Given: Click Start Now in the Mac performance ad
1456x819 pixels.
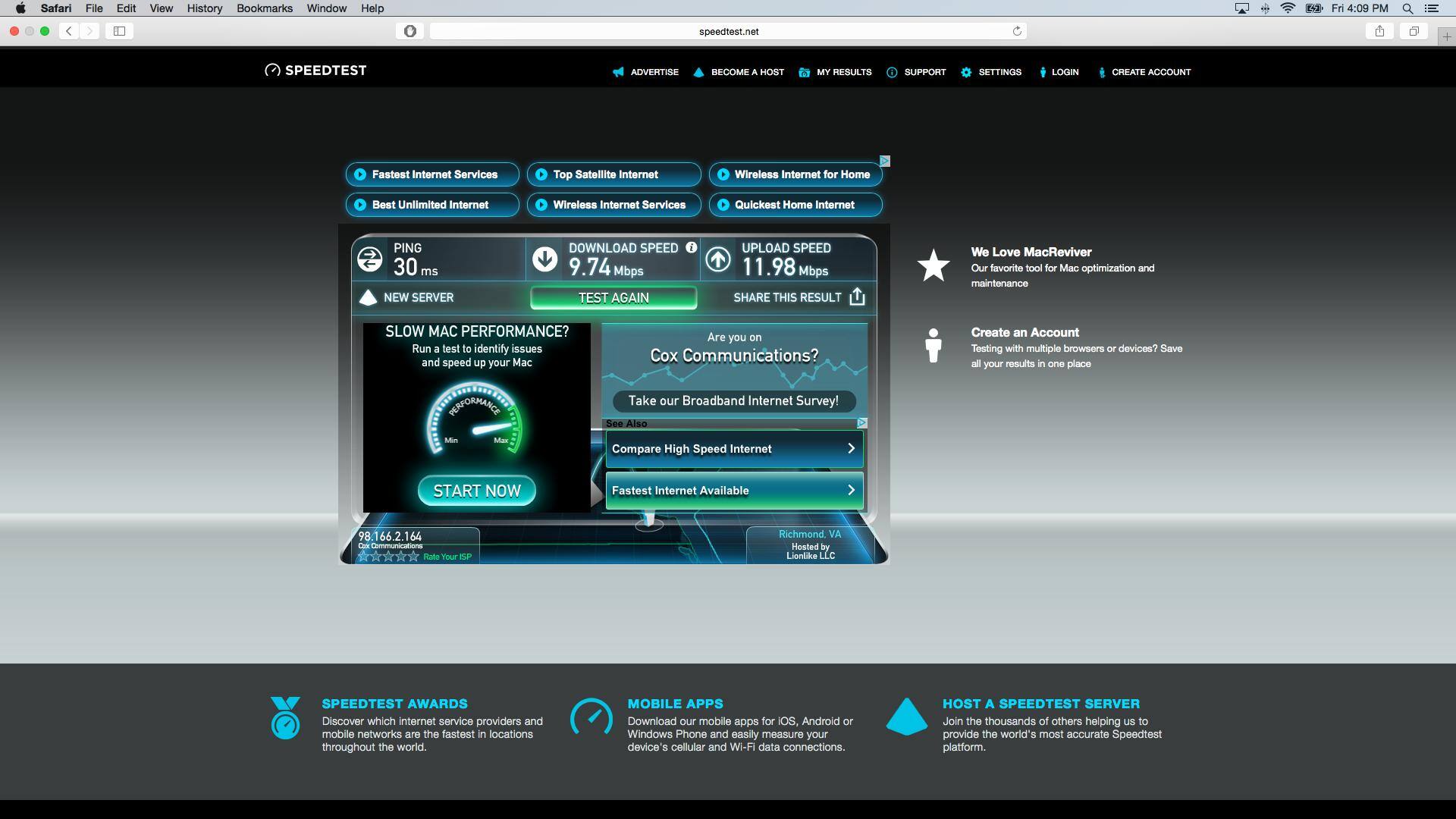Looking at the screenshot, I should [476, 490].
